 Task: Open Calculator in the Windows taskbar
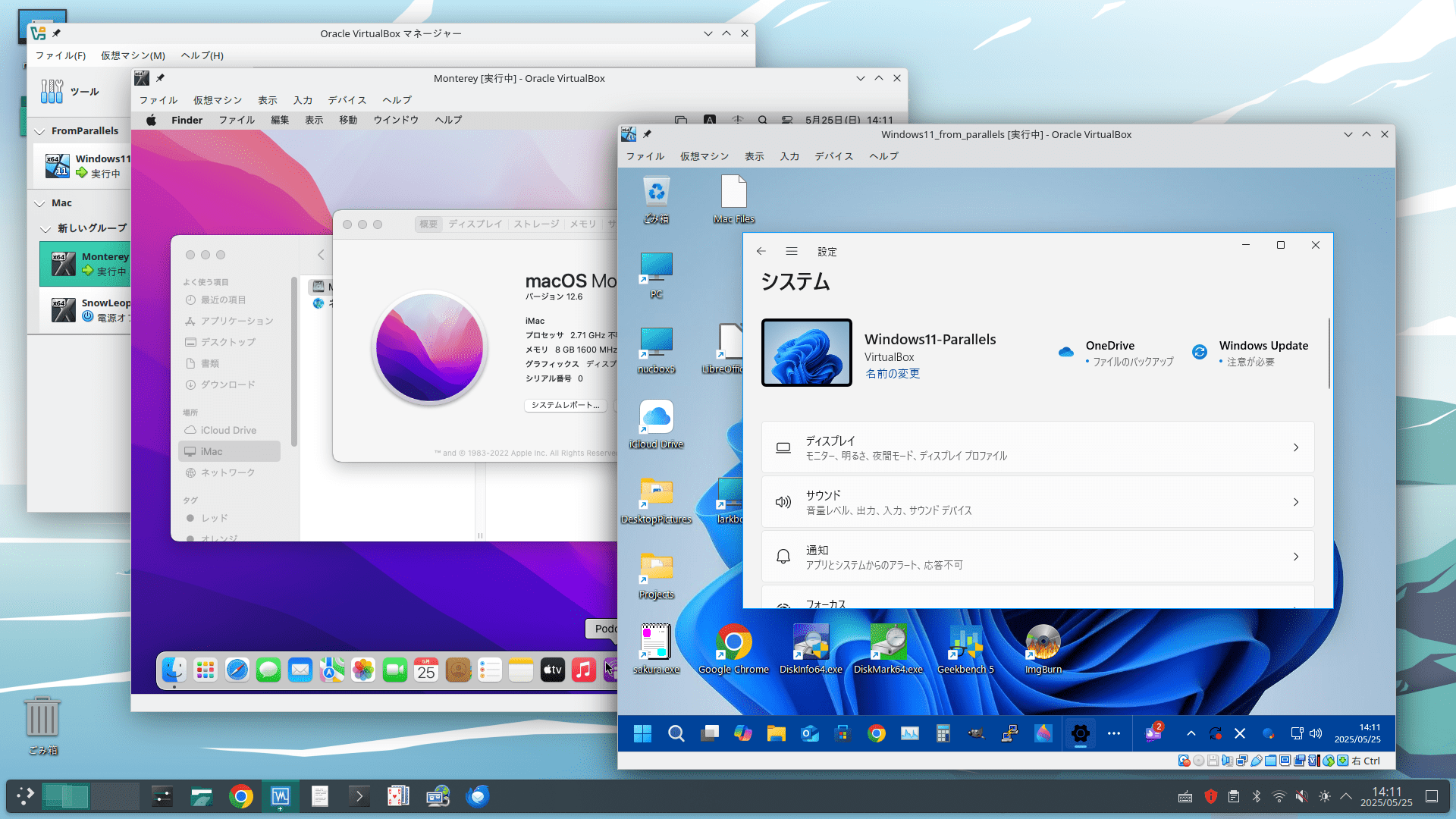tap(943, 733)
